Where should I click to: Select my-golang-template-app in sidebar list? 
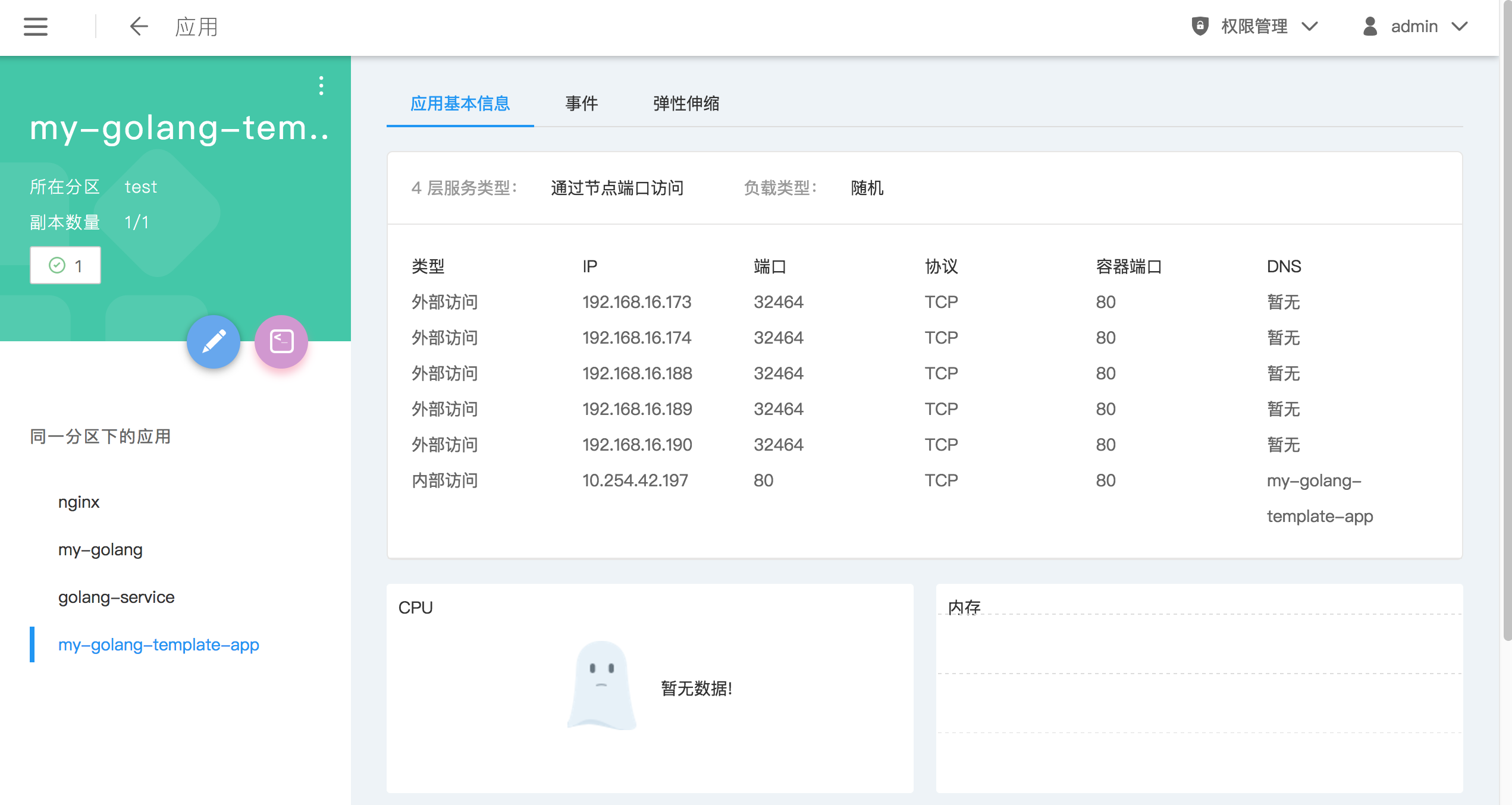[x=159, y=644]
